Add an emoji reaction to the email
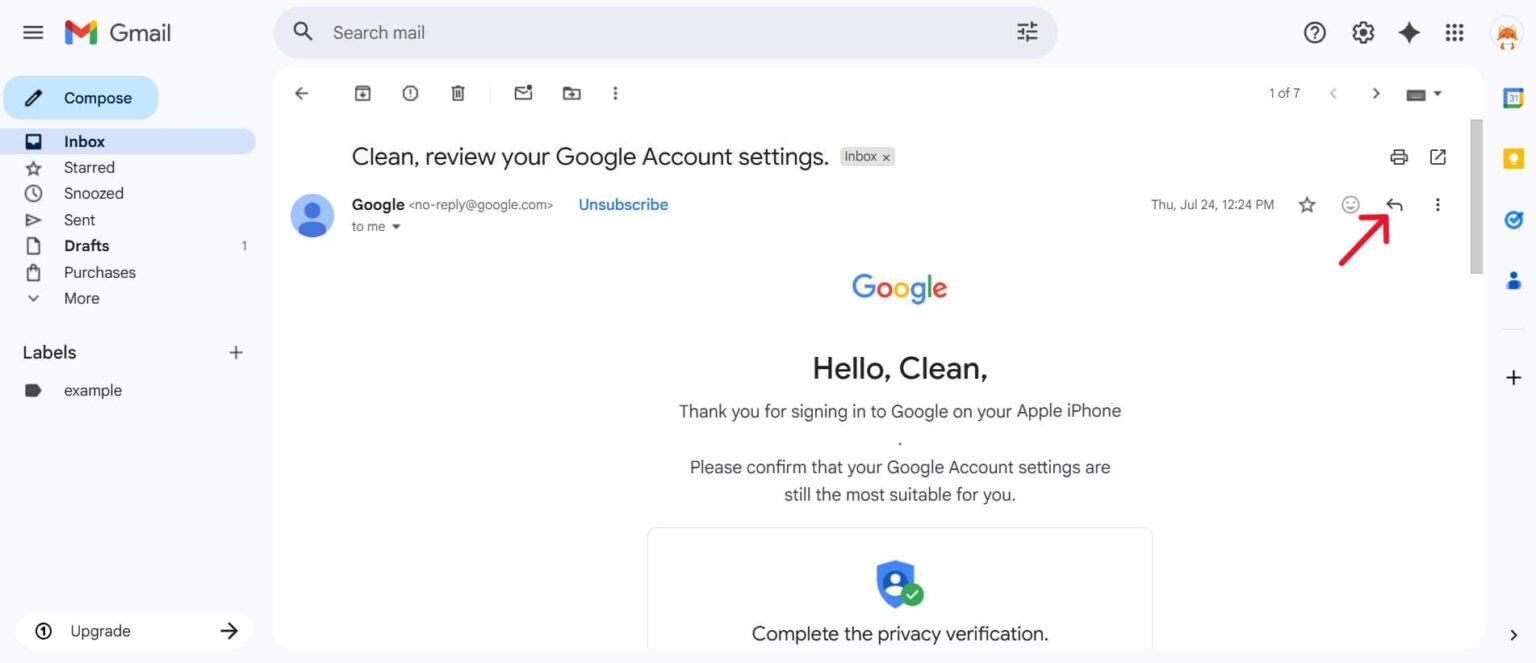The width and height of the screenshot is (1536, 663). point(1350,204)
